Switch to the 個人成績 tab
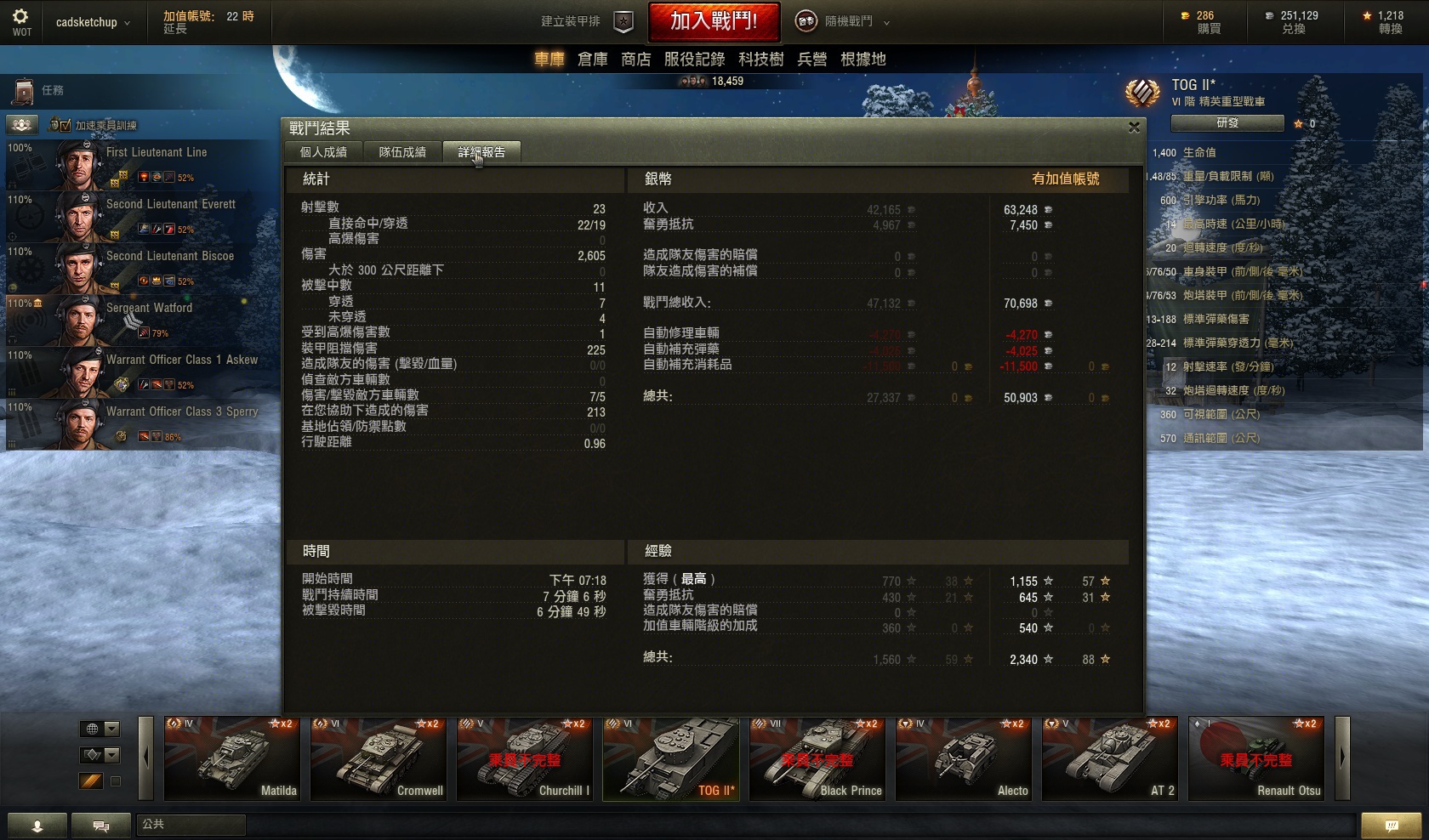The height and width of the screenshot is (840, 1429). click(323, 152)
